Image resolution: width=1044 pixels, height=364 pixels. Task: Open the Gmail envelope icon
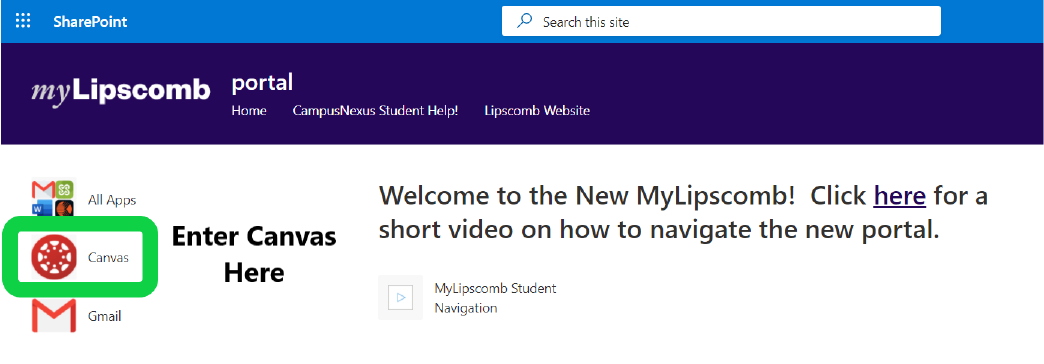[53, 315]
